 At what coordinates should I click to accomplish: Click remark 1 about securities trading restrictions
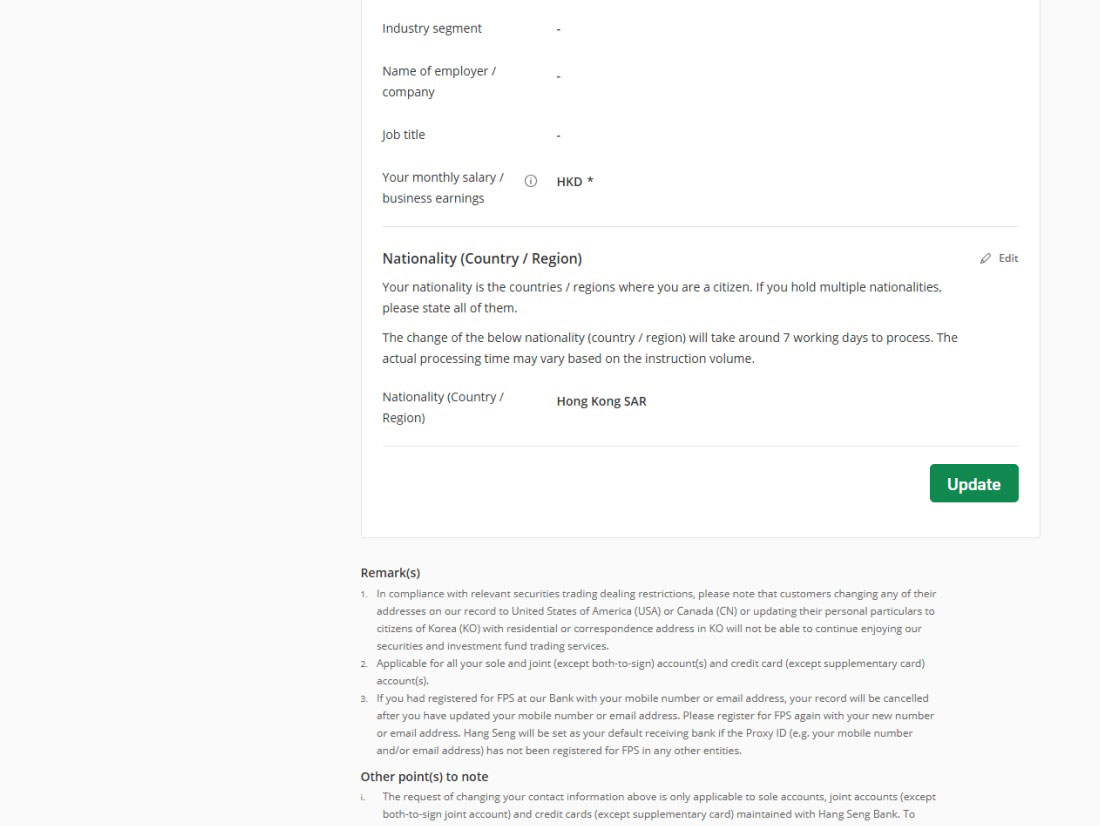[655, 620]
